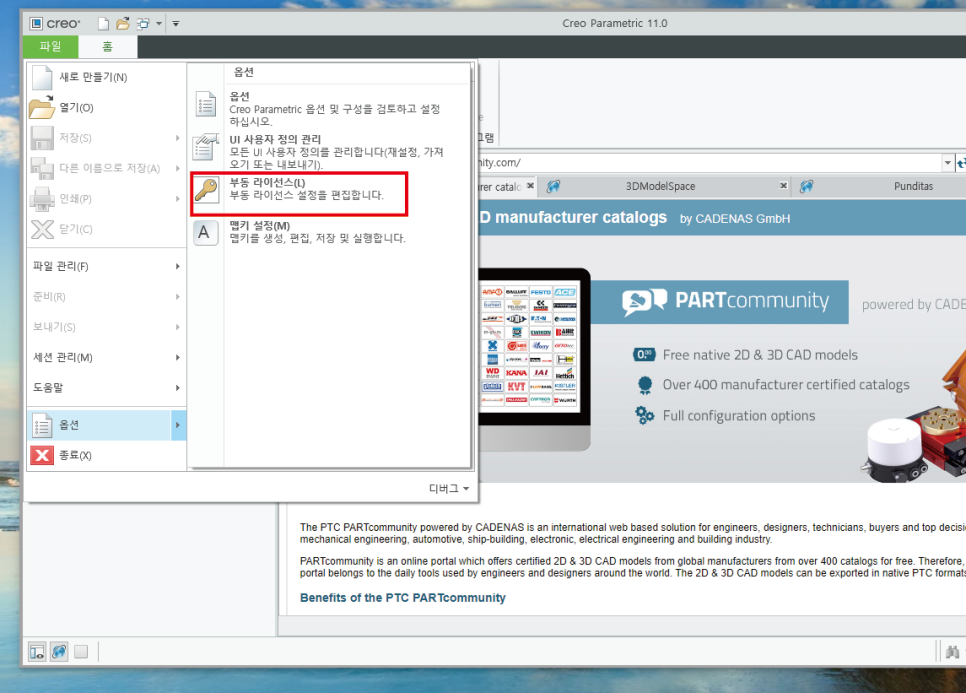The width and height of the screenshot is (966, 693).
Task: Click the window switch icon in quick access toolbar
Action: (x=143, y=23)
